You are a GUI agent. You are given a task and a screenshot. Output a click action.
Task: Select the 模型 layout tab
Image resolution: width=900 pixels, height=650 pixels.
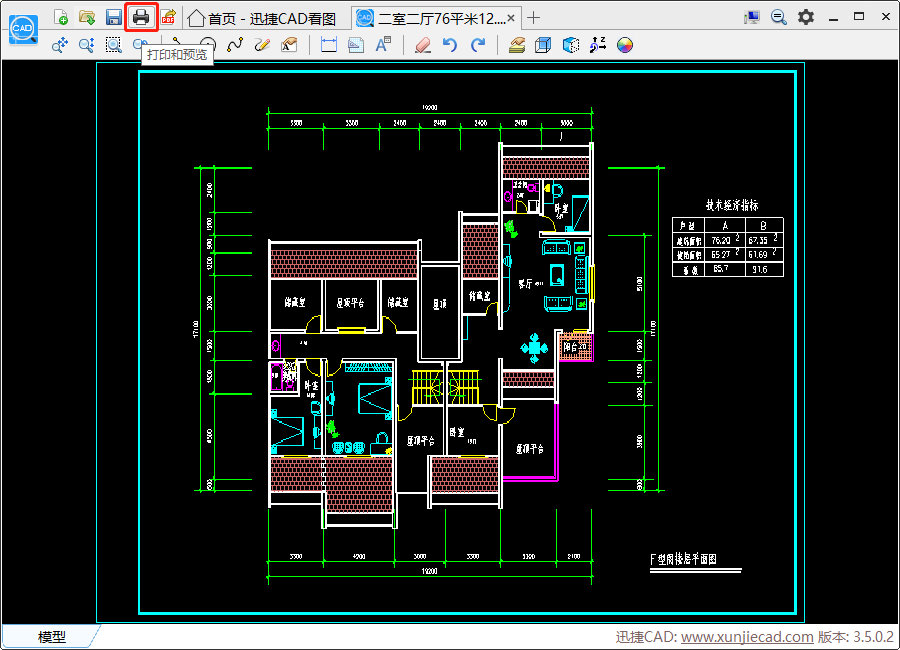coord(52,637)
